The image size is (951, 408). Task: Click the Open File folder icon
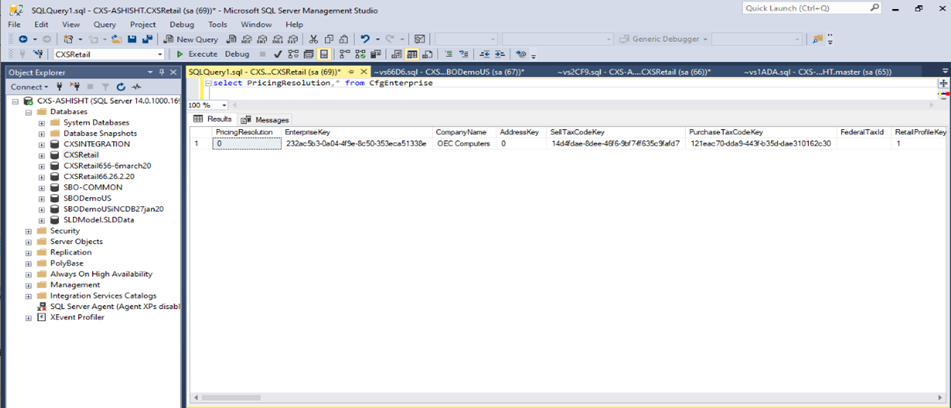tap(116, 39)
